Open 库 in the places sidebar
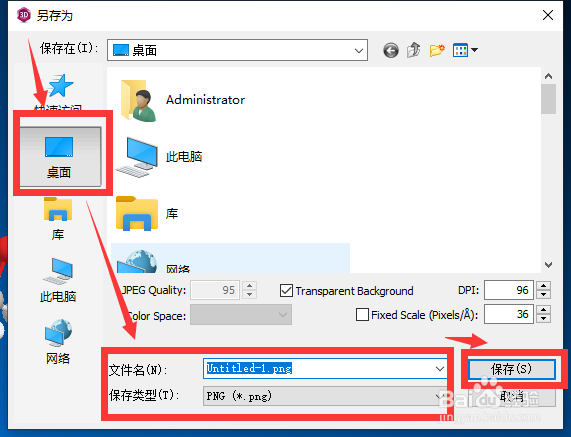The height and width of the screenshot is (437, 571). tap(58, 219)
